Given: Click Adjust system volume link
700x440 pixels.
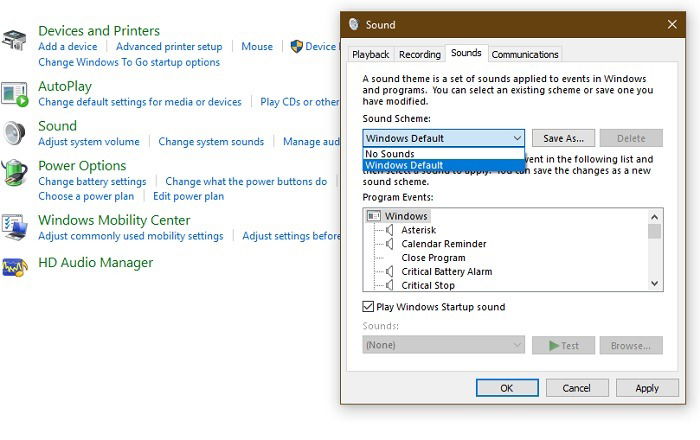Looking at the screenshot, I should 88,141.
